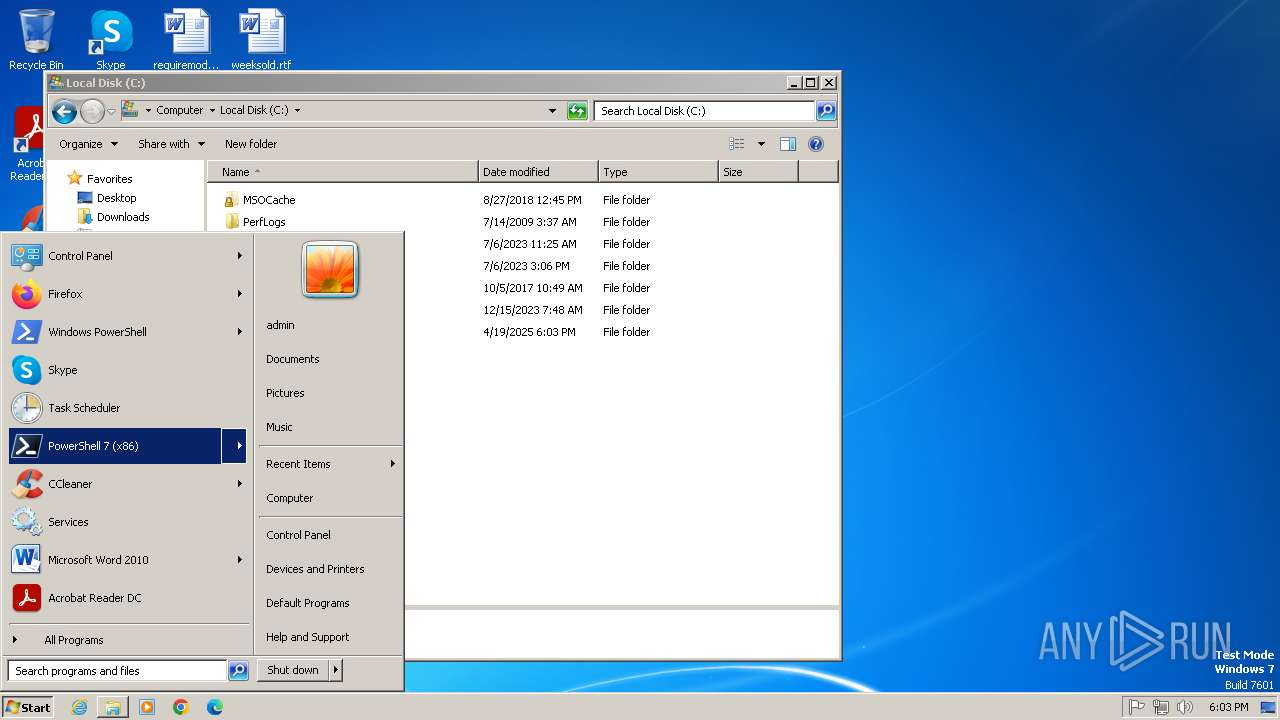This screenshot has width=1280, height=720.
Task: Sort by the Date modified column header
Action: coord(538,172)
